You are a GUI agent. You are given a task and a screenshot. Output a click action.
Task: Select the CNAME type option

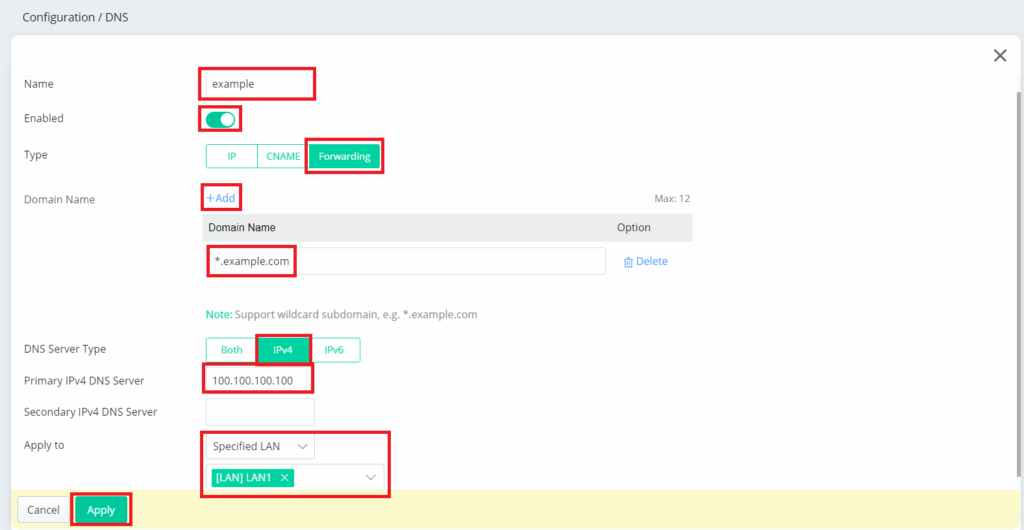click(x=283, y=156)
